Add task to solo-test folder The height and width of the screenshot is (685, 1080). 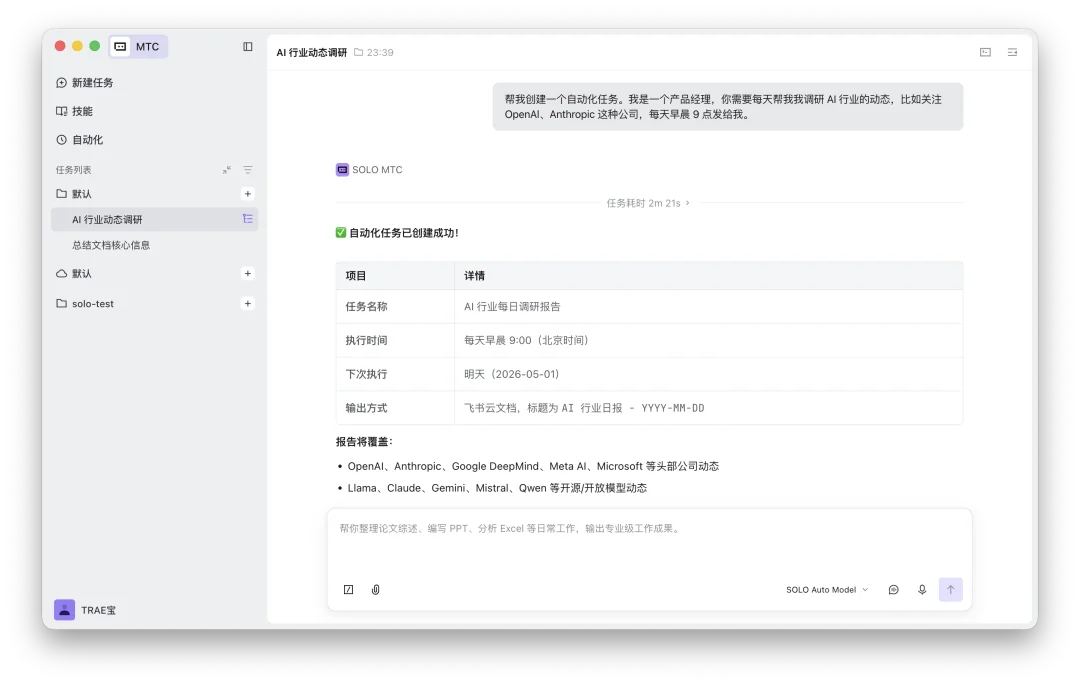point(248,304)
